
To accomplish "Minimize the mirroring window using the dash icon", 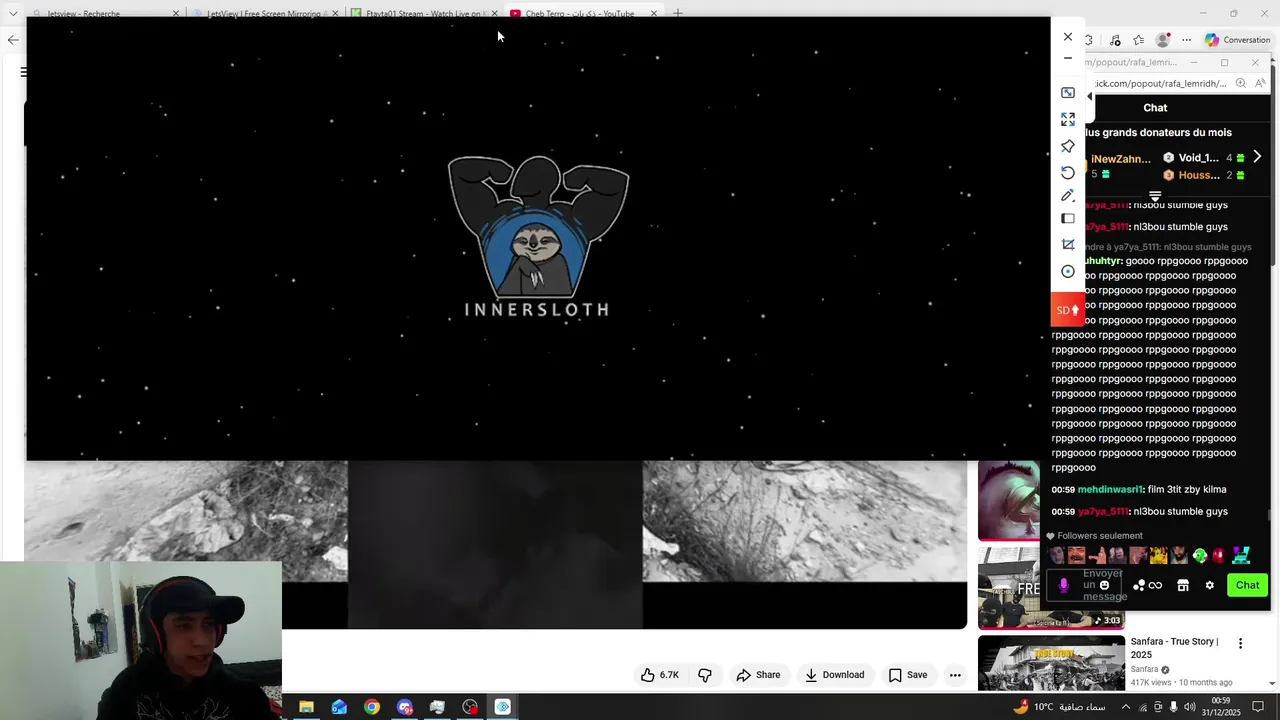I will click(x=1067, y=58).
